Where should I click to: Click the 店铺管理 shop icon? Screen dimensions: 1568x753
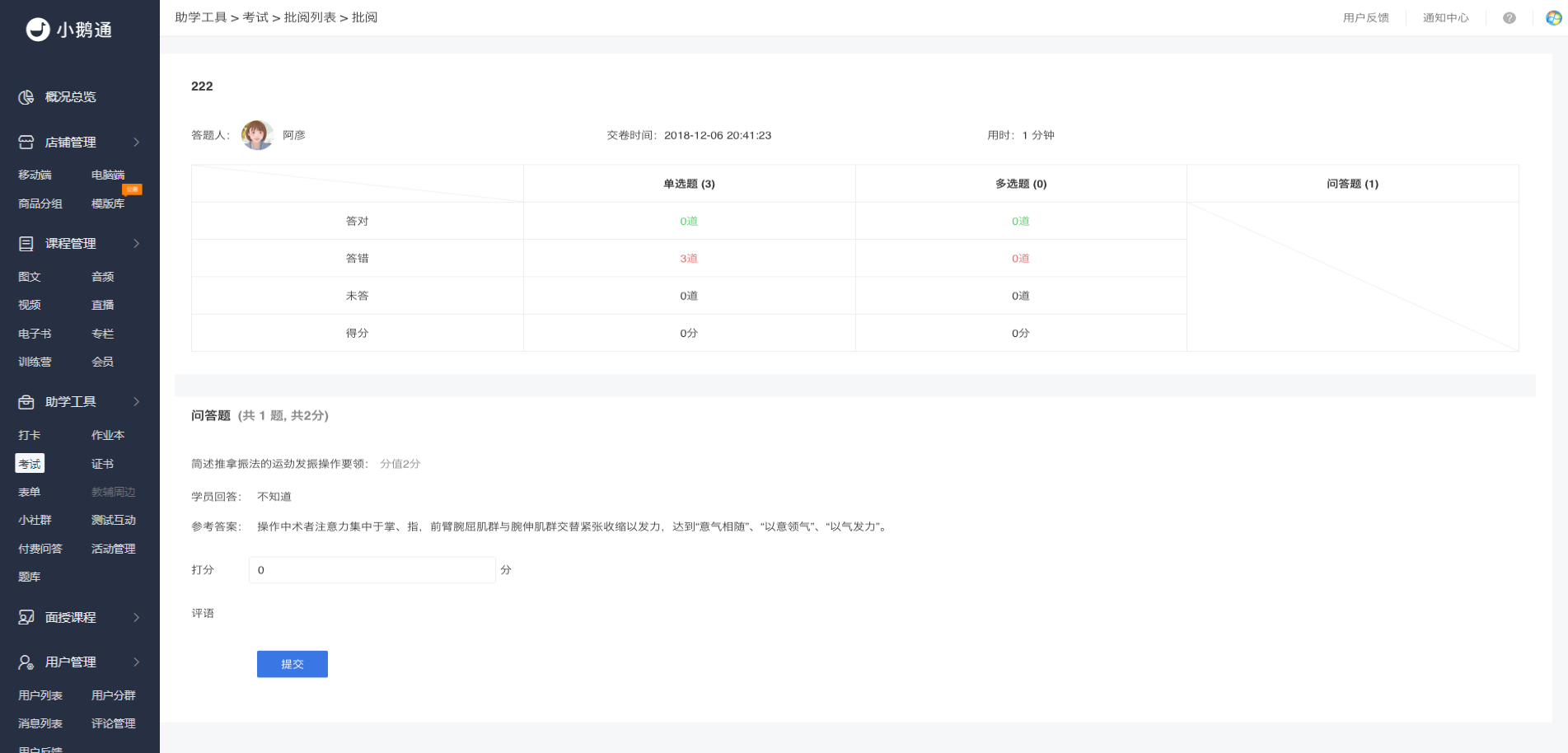pyautogui.click(x=26, y=143)
